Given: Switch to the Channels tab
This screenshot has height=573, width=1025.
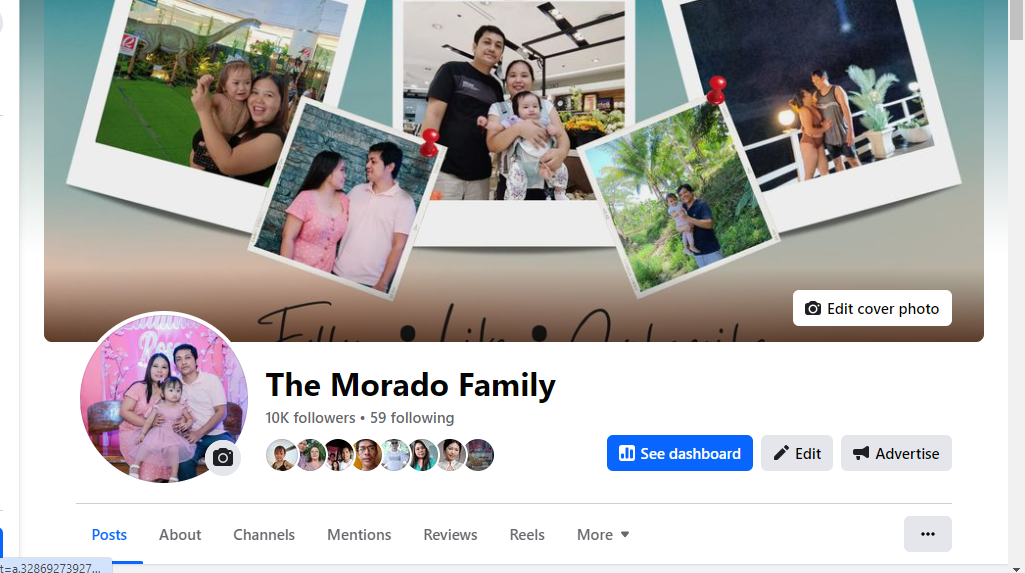Looking at the screenshot, I should point(264,534).
